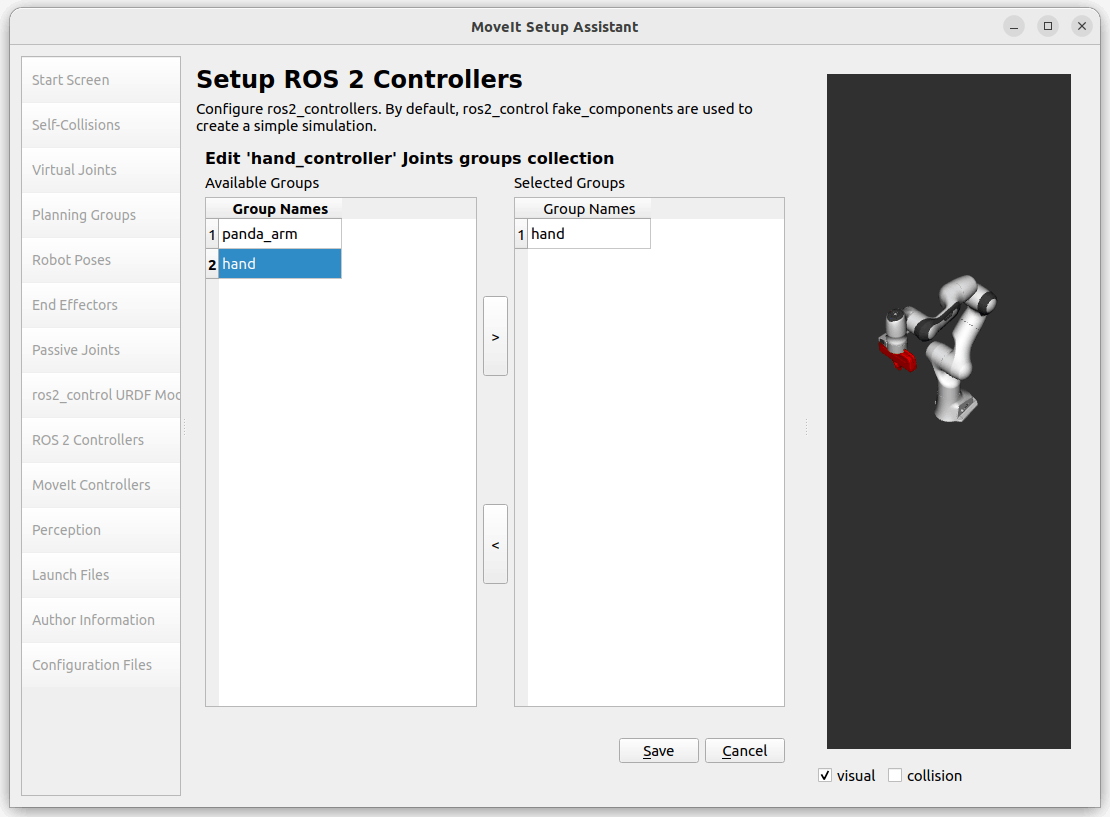The height and width of the screenshot is (817, 1110).
Task: Maximize the MoveIt Setup Assistant window
Action: 1048,26
